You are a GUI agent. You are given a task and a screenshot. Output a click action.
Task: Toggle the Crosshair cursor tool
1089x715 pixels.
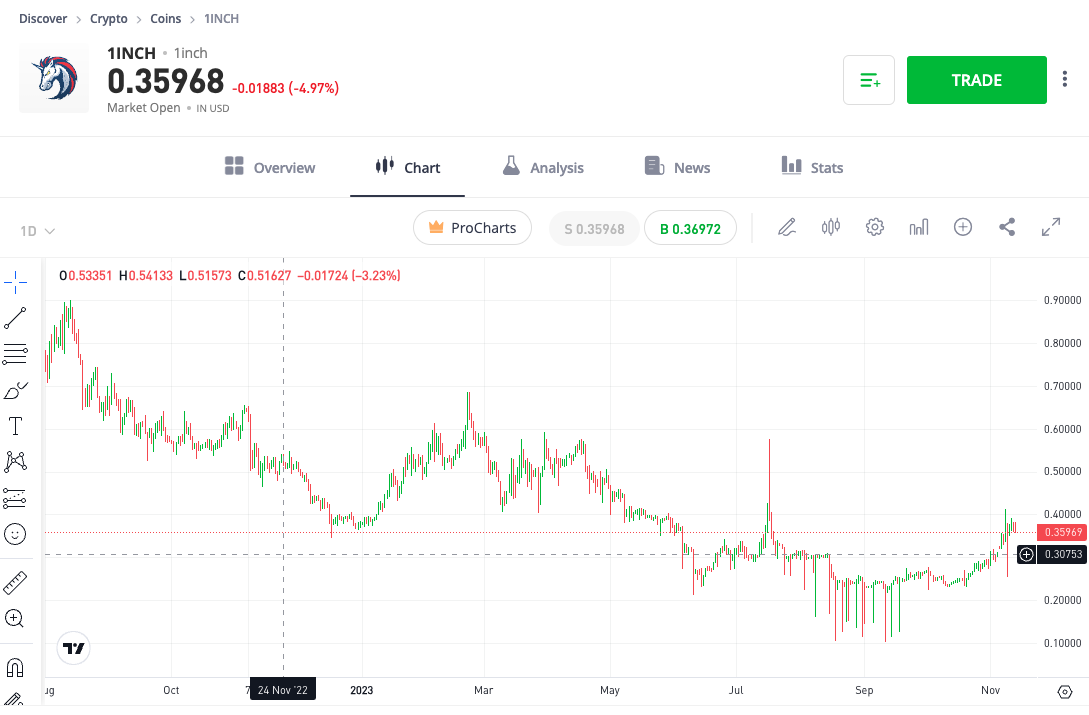tap(15, 281)
